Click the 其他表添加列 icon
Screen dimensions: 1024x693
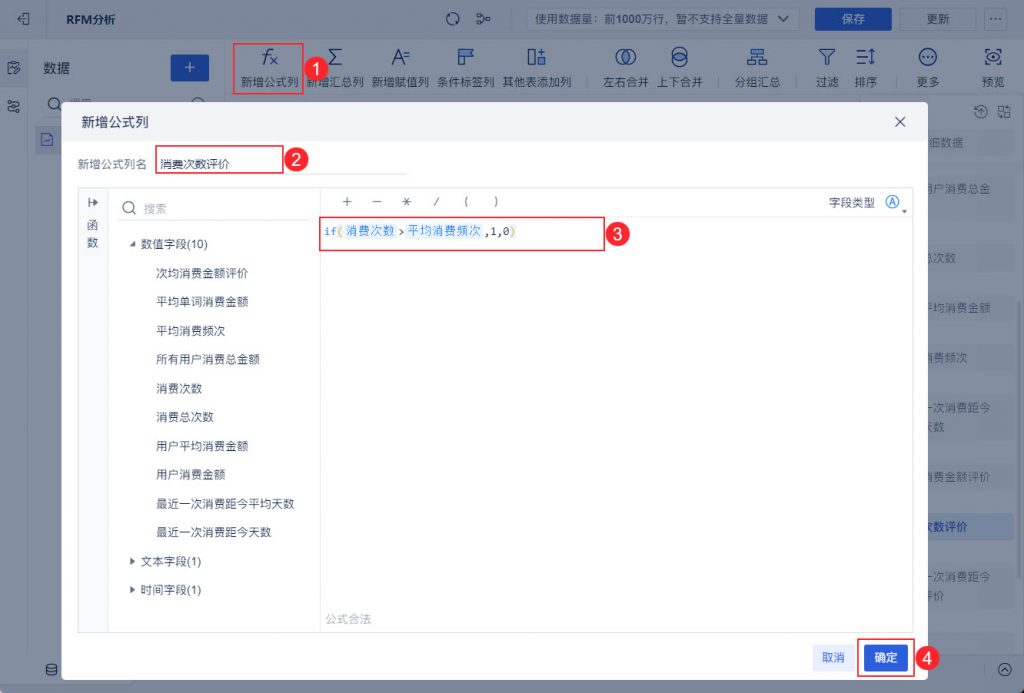pyautogui.click(x=536, y=57)
